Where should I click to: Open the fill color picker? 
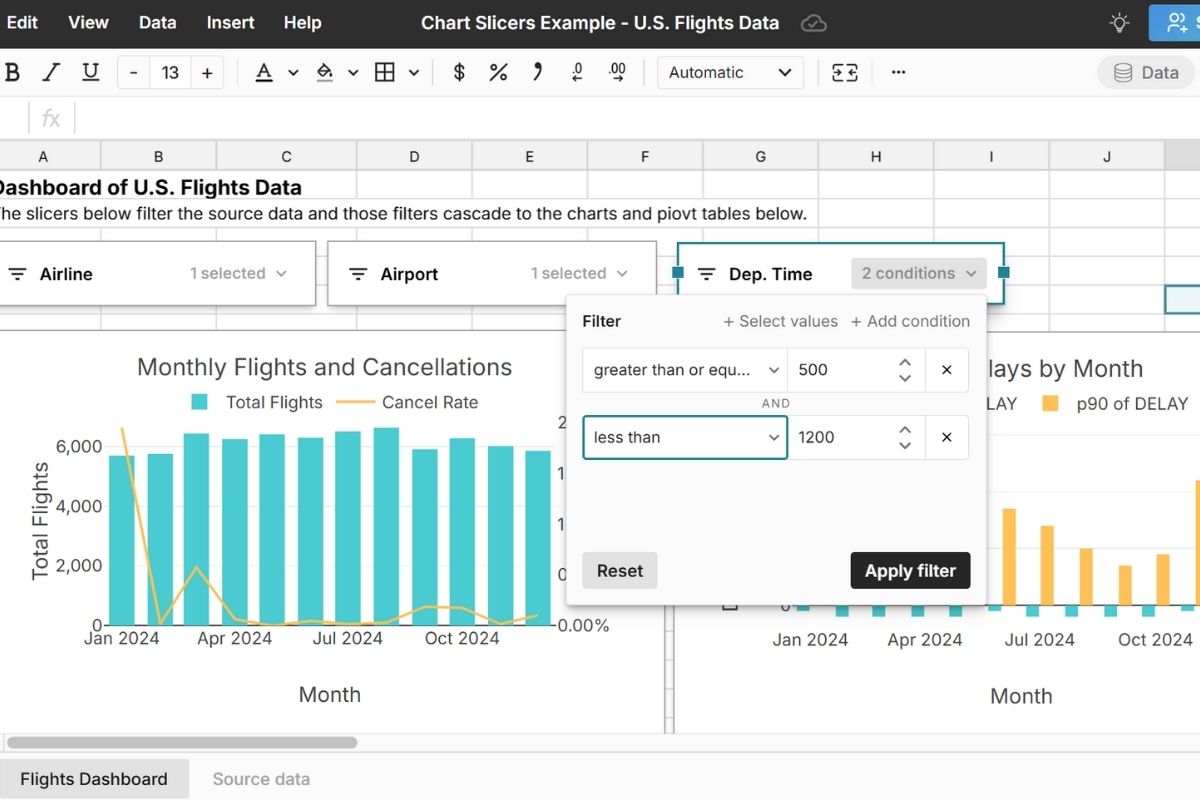click(x=325, y=72)
